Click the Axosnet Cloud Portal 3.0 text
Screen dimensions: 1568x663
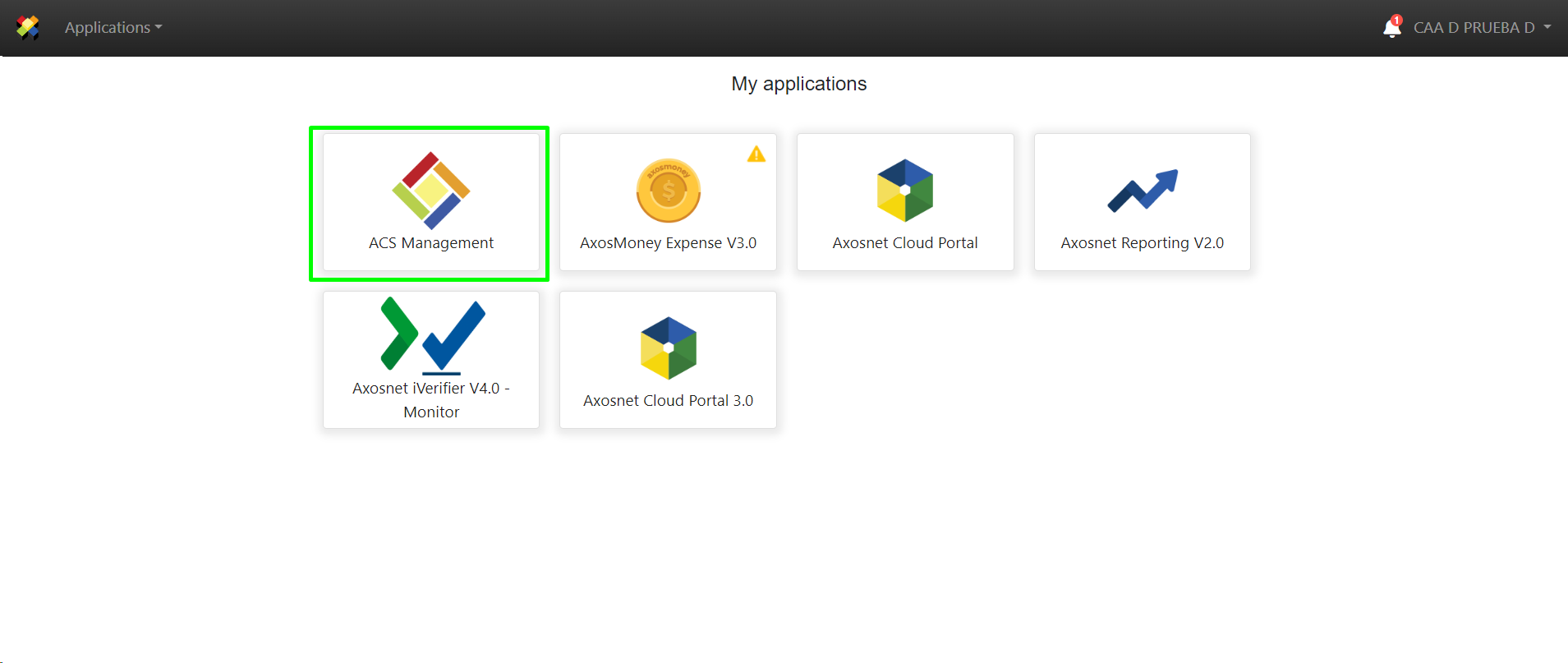point(668,401)
